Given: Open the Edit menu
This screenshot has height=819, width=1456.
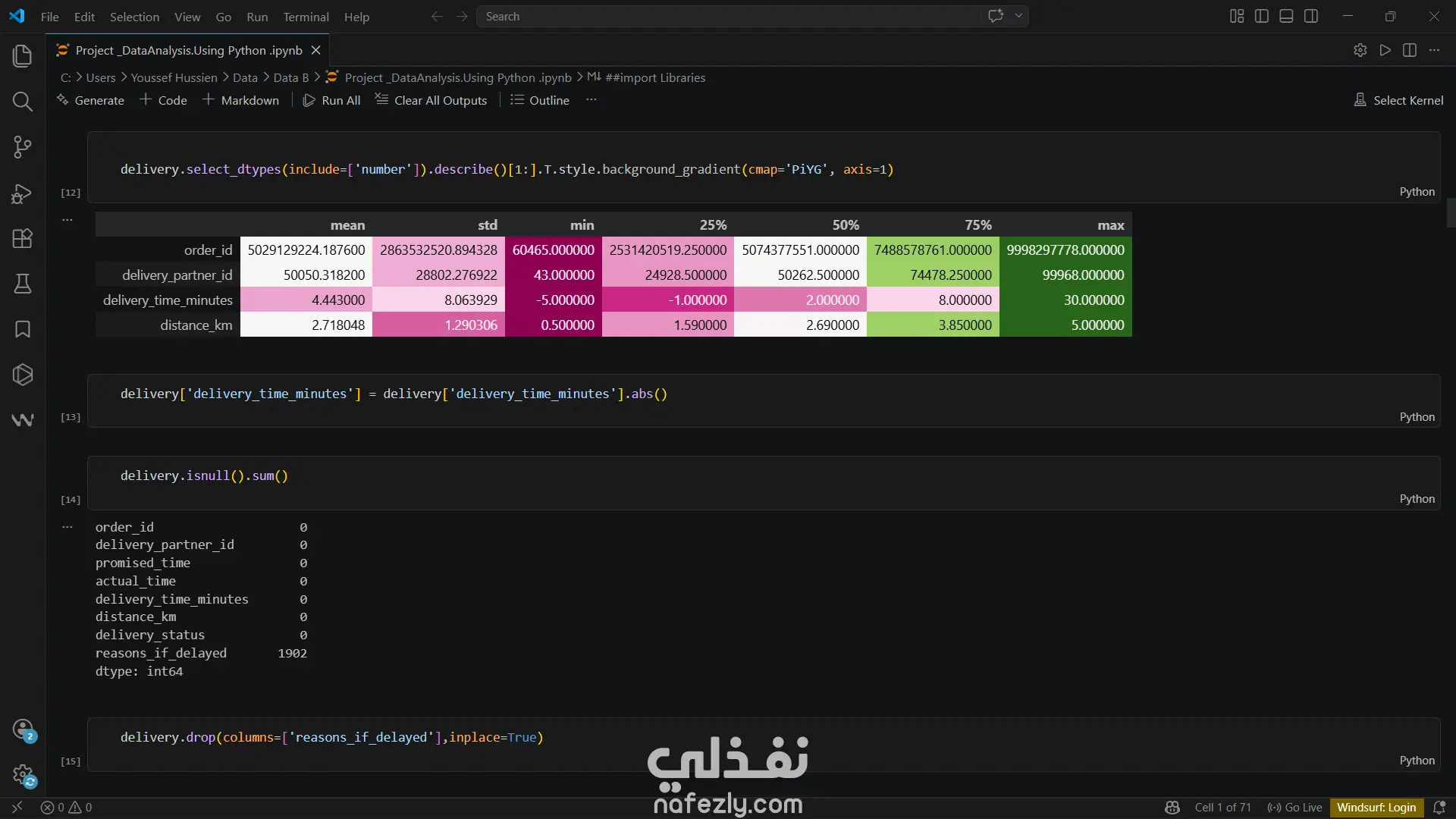Looking at the screenshot, I should point(84,17).
